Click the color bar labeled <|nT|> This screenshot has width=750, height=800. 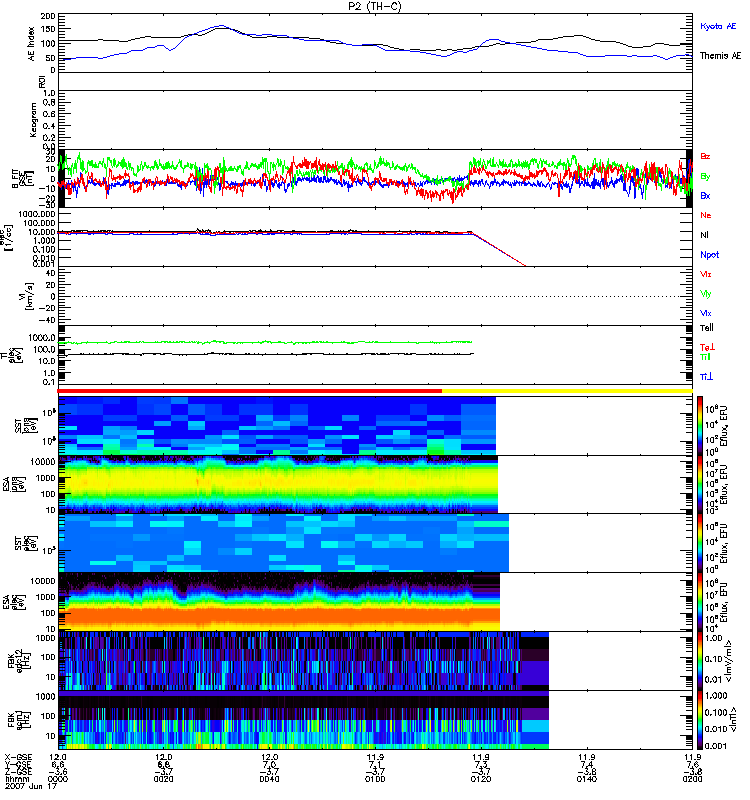pos(700,720)
